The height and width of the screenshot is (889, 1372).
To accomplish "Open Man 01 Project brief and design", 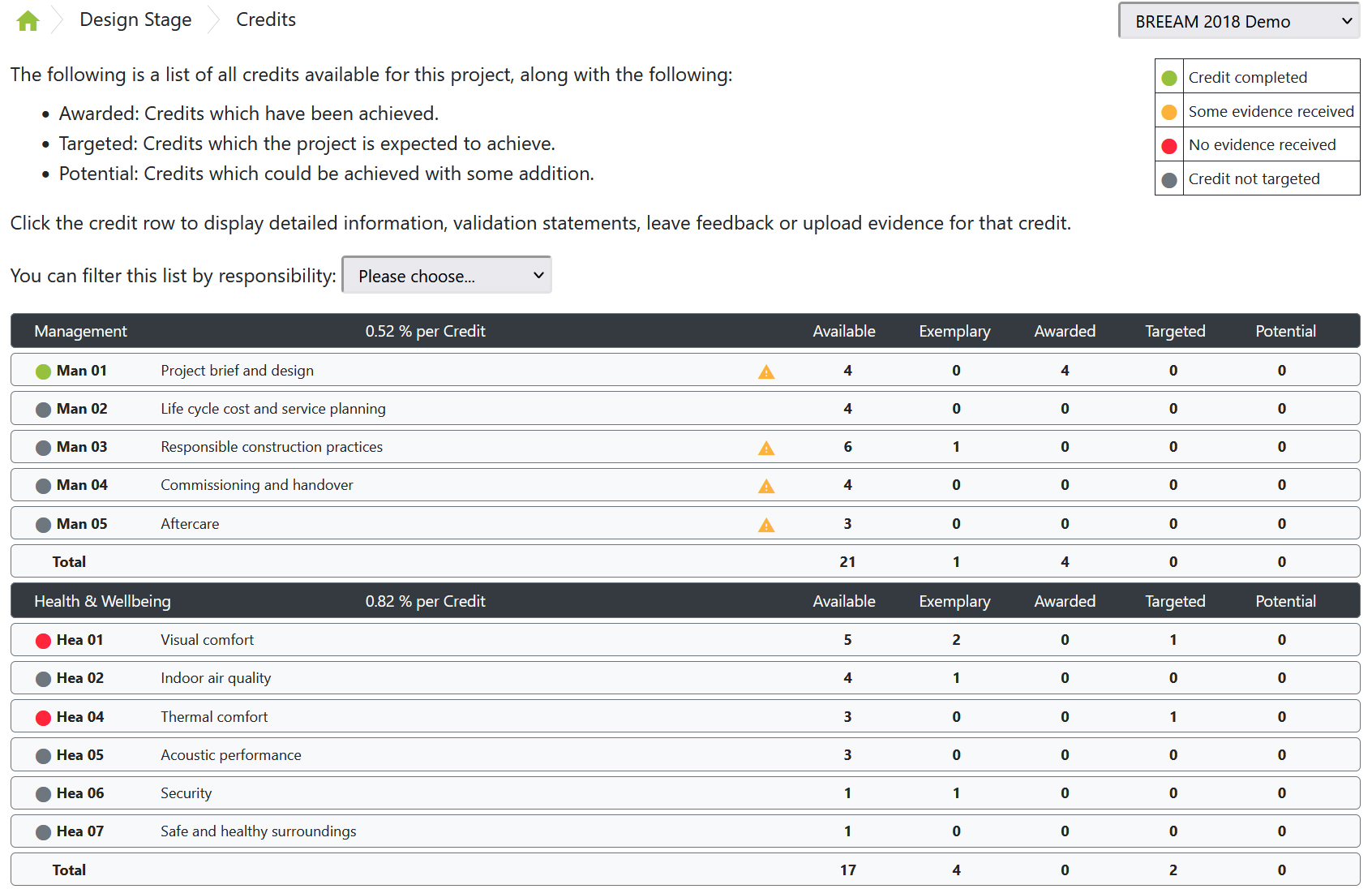I will tap(685, 370).
